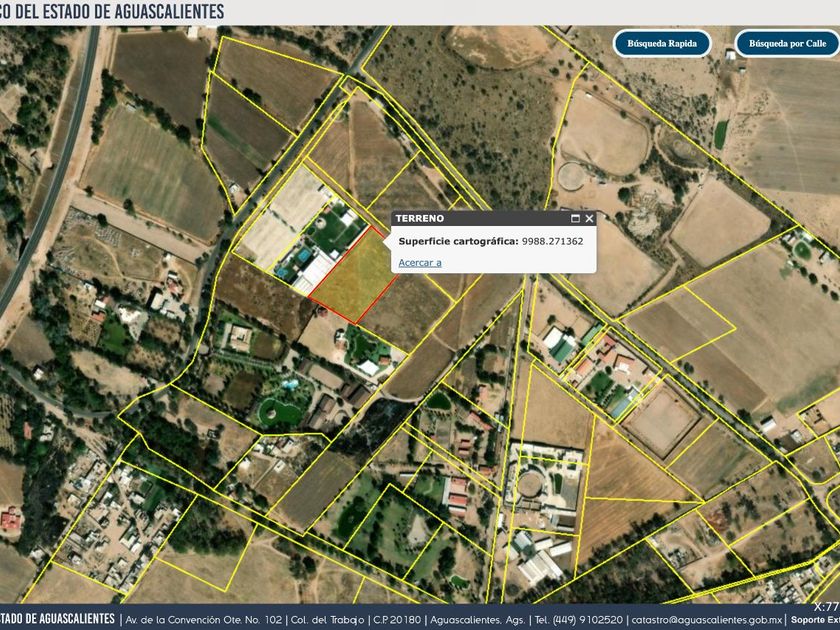
Task: Click the address Av. de la Convención Ote. No. 102
Action: tap(204, 620)
